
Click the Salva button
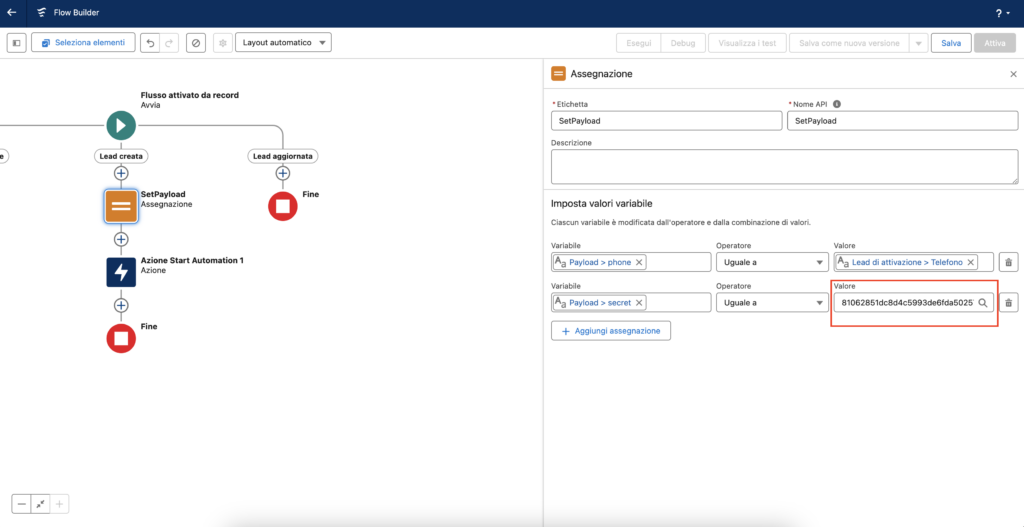click(x=950, y=43)
